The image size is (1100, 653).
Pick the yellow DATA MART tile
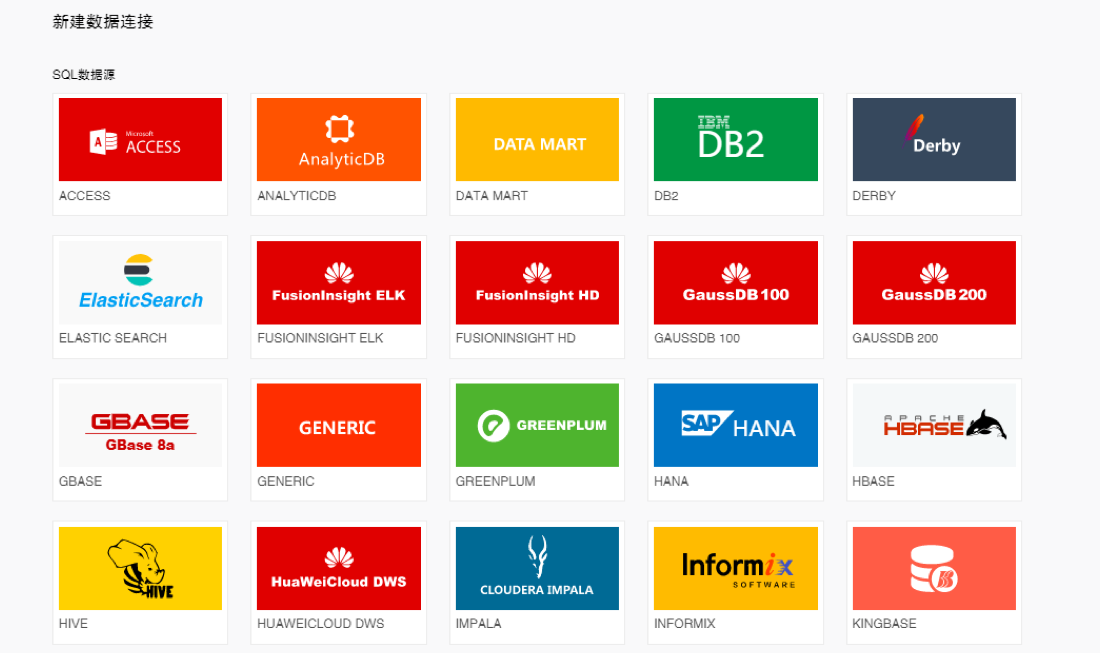click(x=537, y=140)
